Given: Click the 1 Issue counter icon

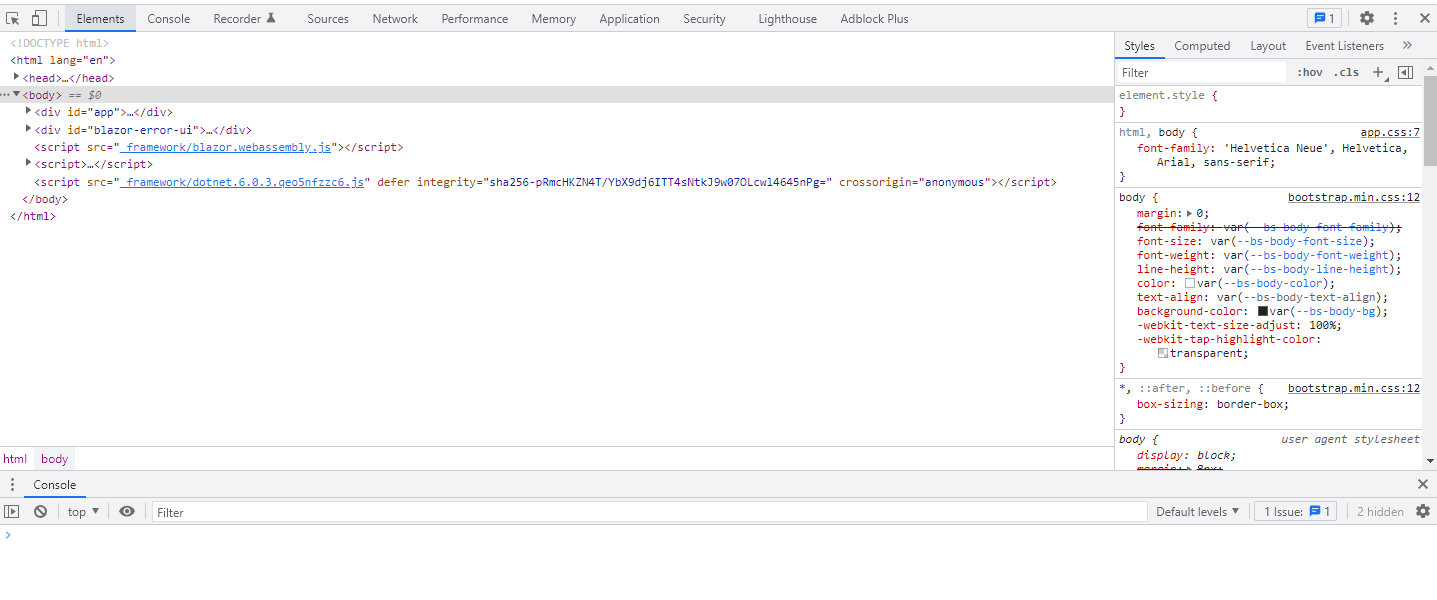Looking at the screenshot, I should click(x=1296, y=511).
